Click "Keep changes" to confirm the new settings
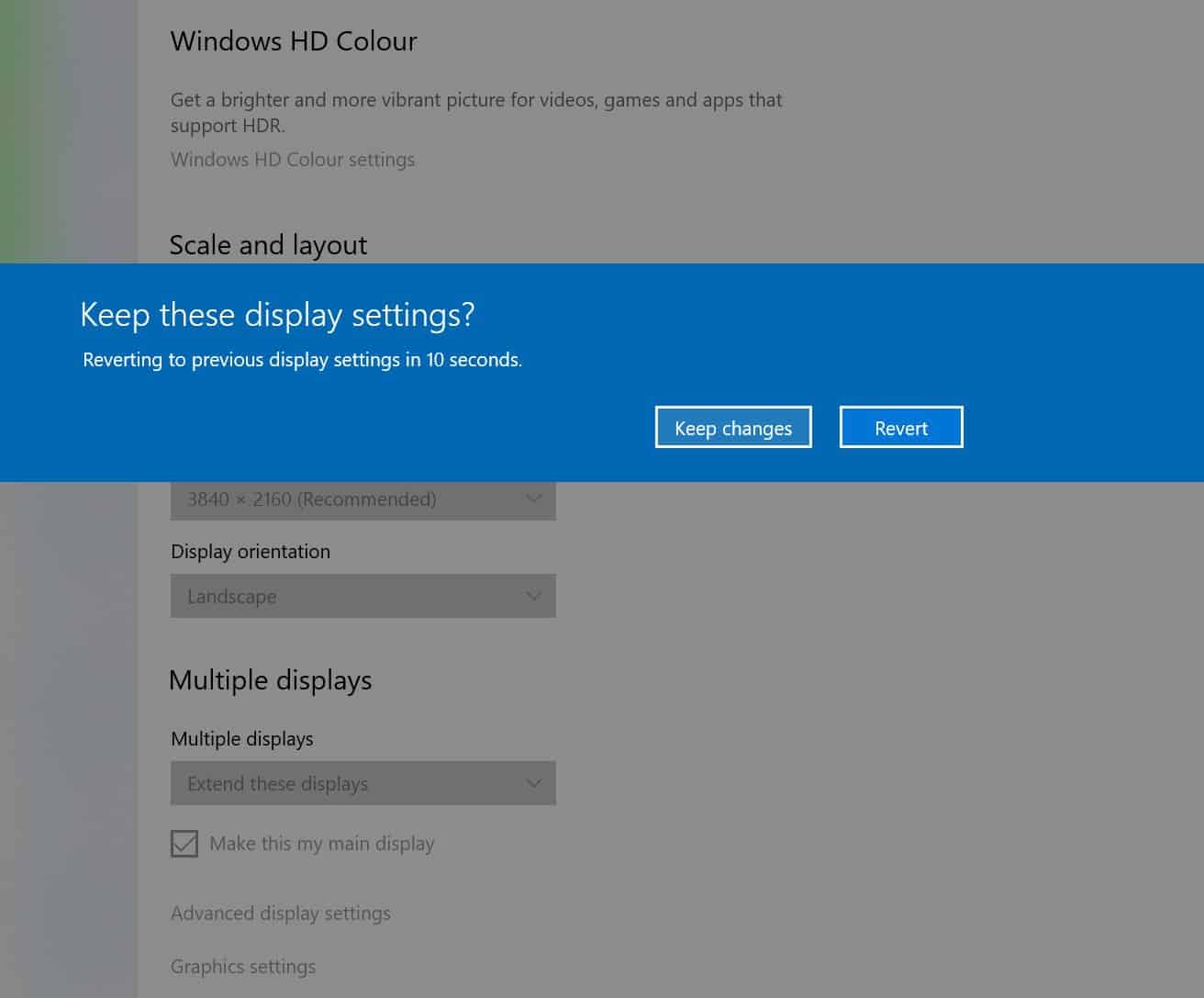Screen dimensions: 1204x998 pos(732,427)
